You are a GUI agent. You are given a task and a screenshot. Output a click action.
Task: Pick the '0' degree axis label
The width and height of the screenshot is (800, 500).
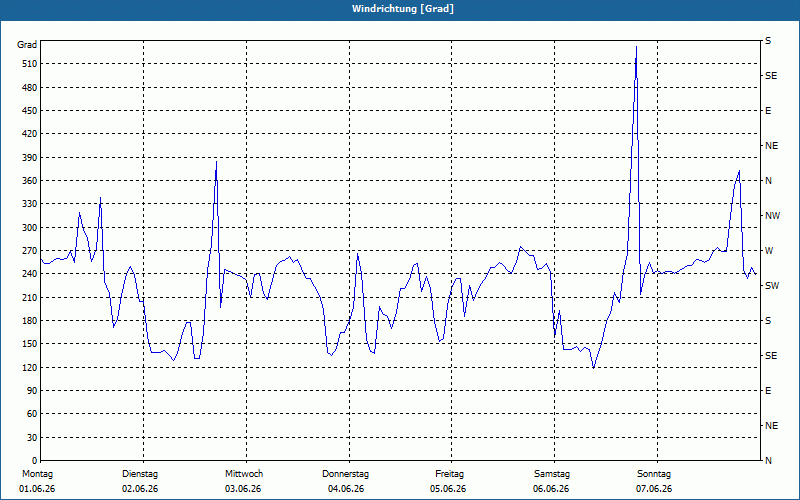tap(35, 461)
